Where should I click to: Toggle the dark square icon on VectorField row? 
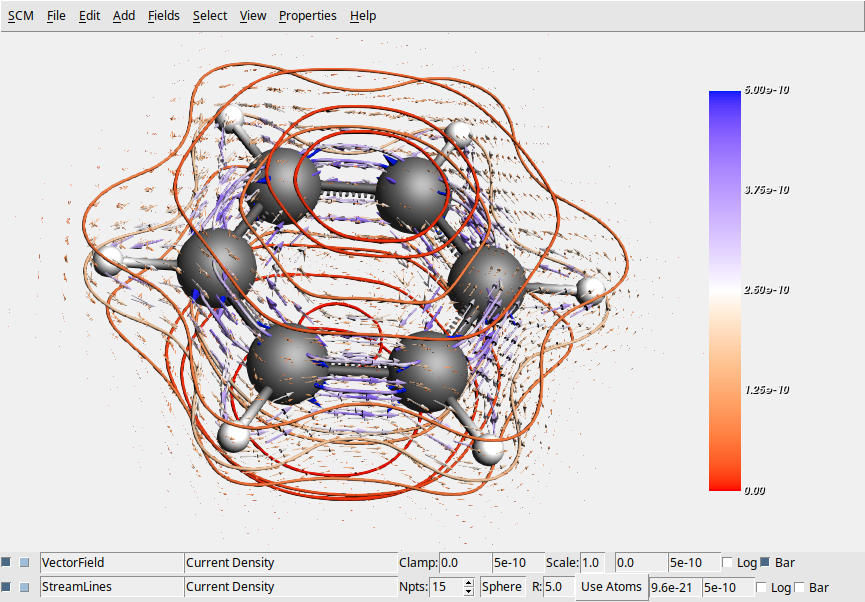[6, 562]
